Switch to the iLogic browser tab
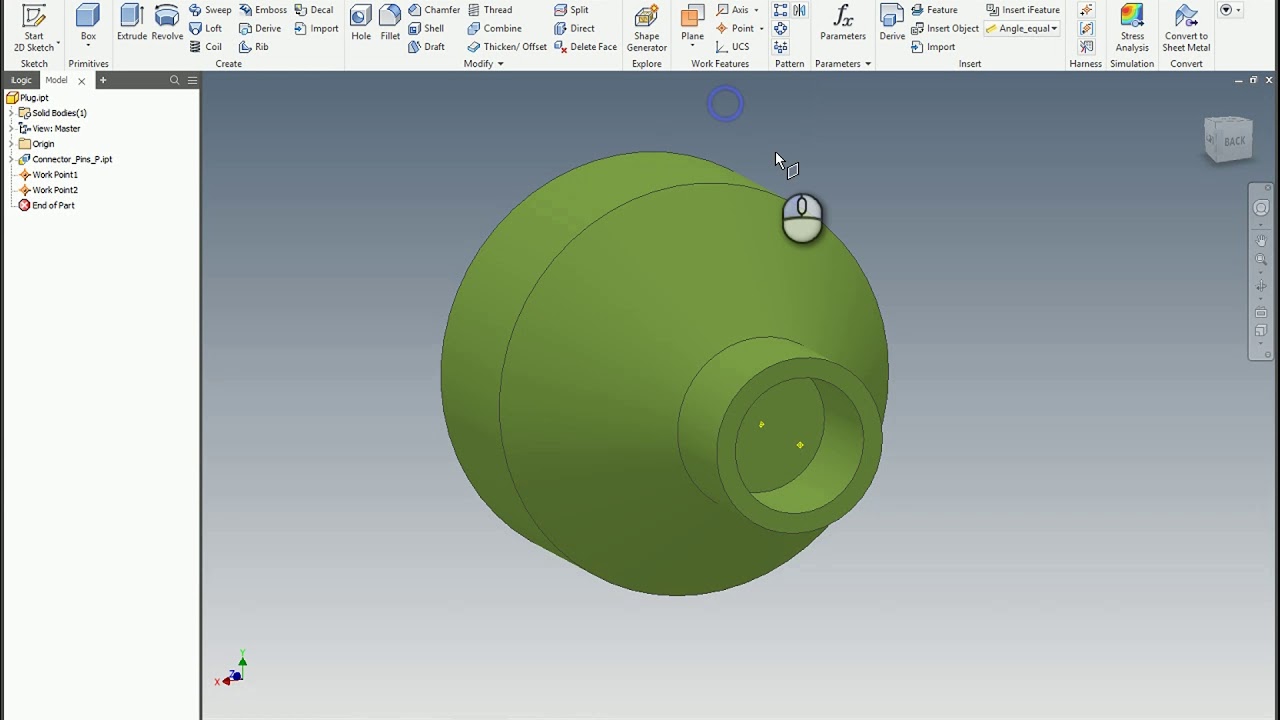1280x720 pixels. point(21,80)
